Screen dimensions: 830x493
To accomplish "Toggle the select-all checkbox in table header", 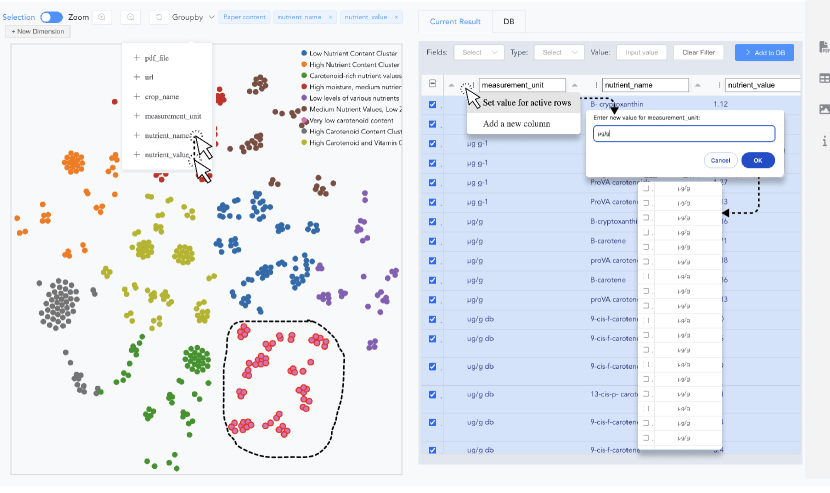I will pos(432,83).
